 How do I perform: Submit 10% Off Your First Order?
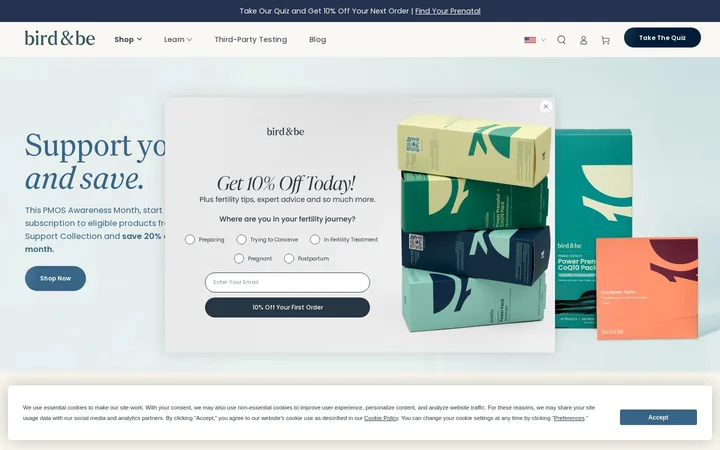tap(287, 308)
